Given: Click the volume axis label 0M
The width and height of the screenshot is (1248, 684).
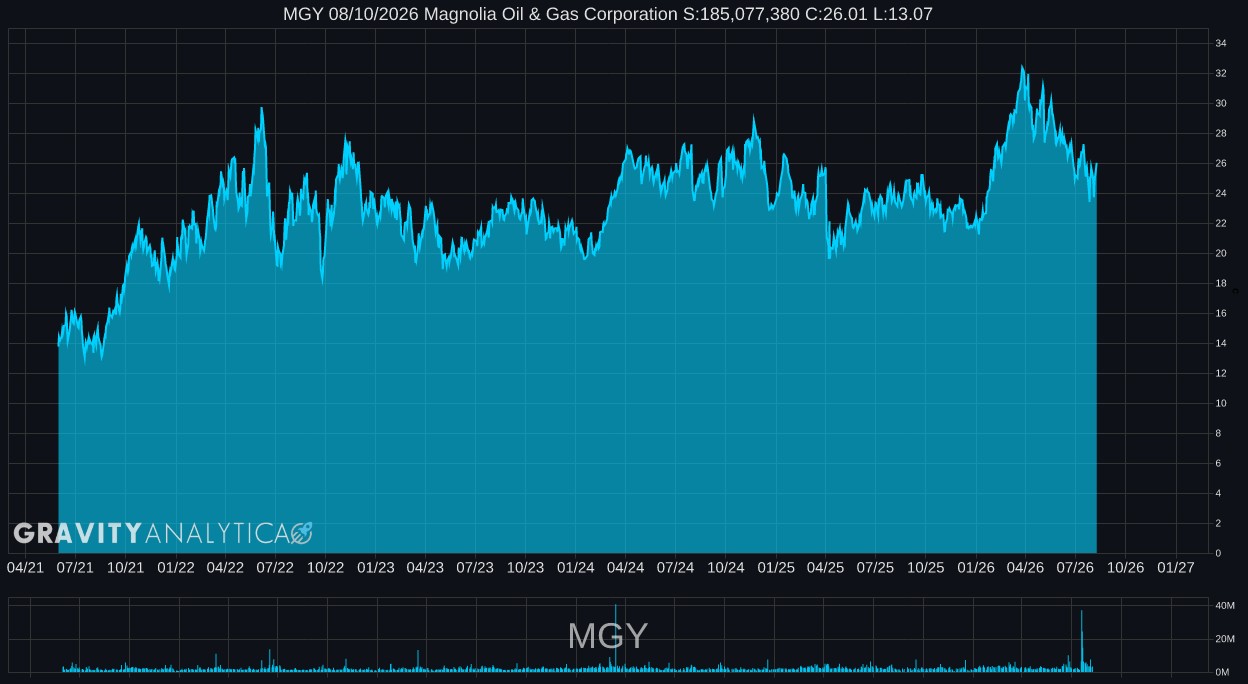Looking at the screenshot, I should [1222, 672].
